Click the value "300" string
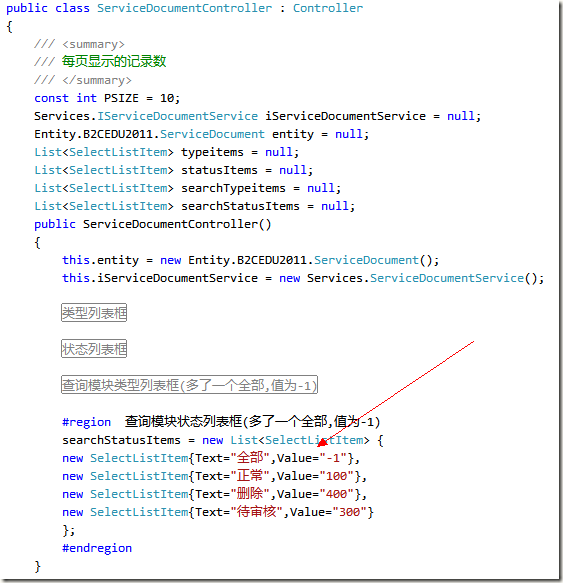This screenshot has width=563, height=583. pyautogui.click(x=350, y=512)
